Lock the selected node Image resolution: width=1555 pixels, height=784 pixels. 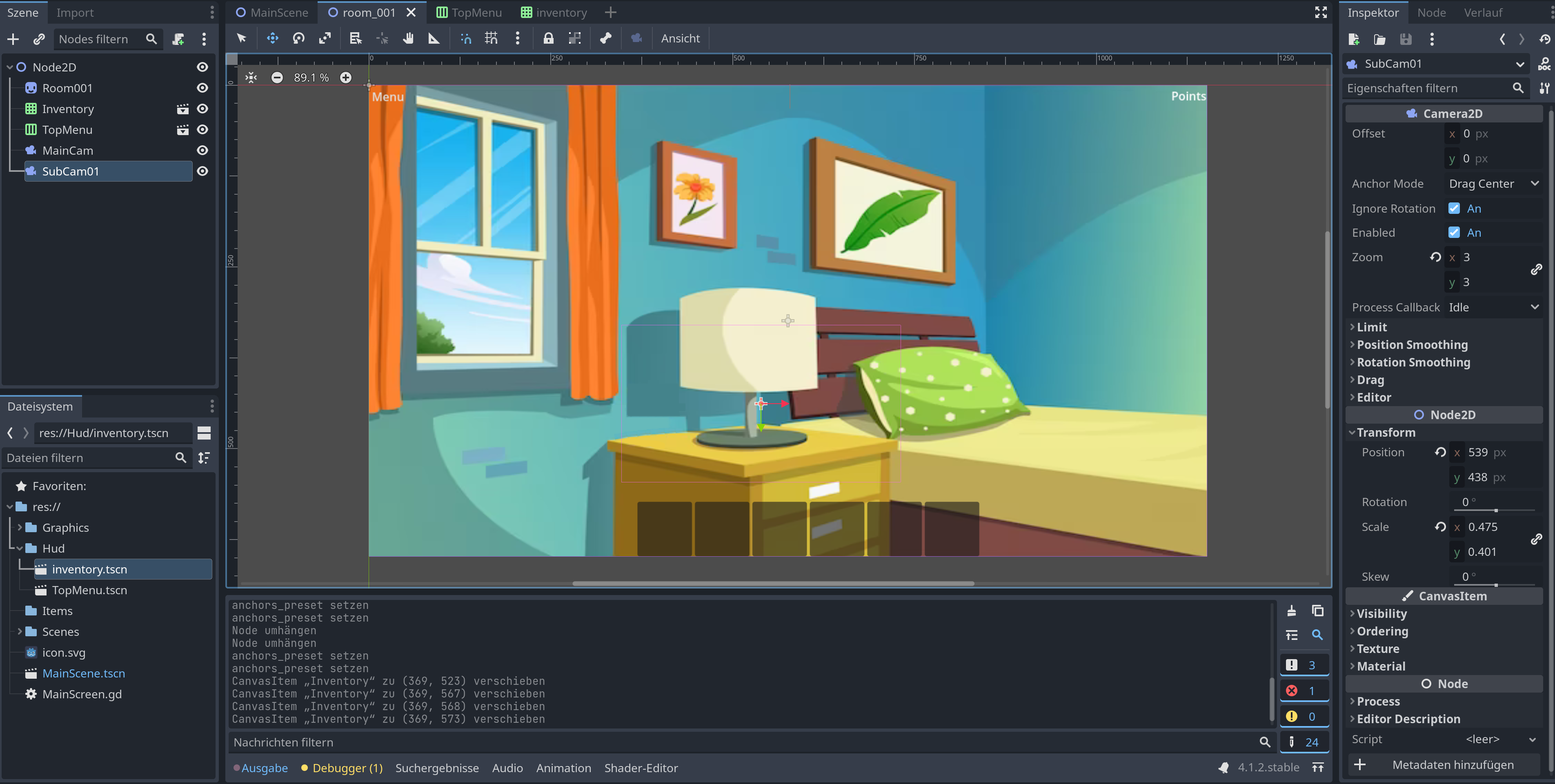[x=548, y=38]
